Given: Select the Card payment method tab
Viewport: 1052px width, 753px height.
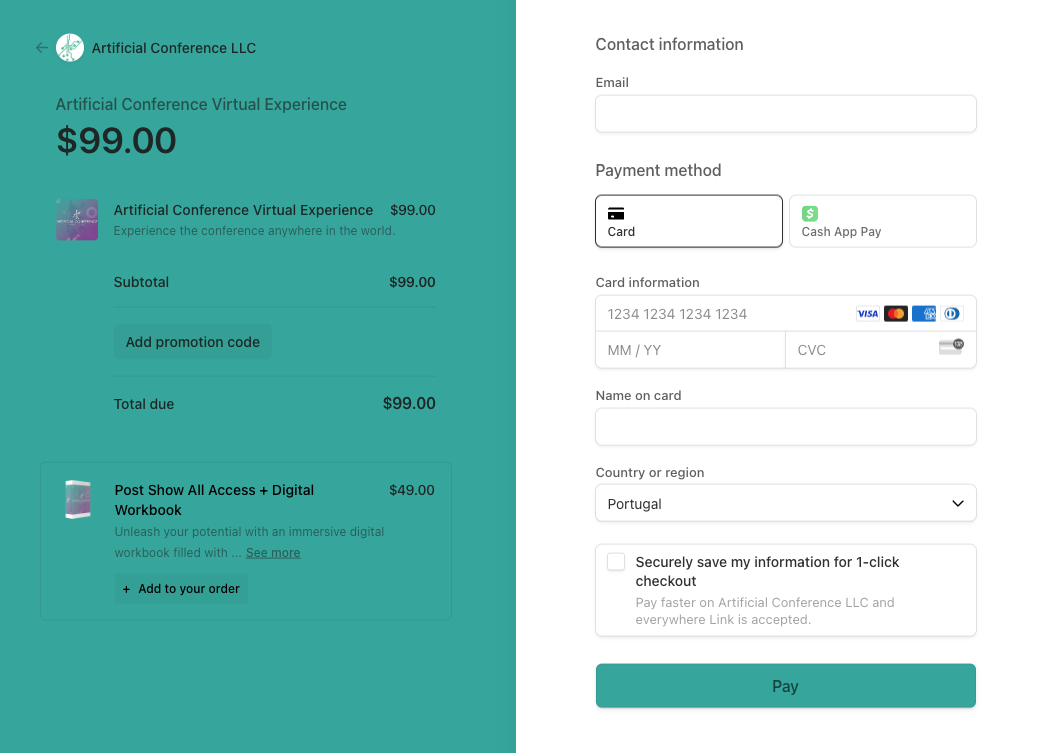Looking at the screenshot, I should 689,221.
